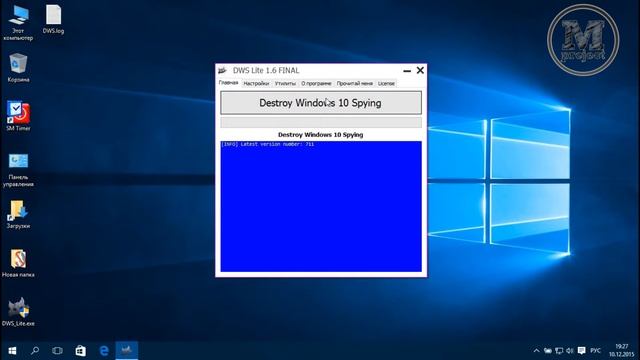This screenshot has height=360, width=640.
Task: Select the DWS.log file on desktop
Action: [53, 20]
